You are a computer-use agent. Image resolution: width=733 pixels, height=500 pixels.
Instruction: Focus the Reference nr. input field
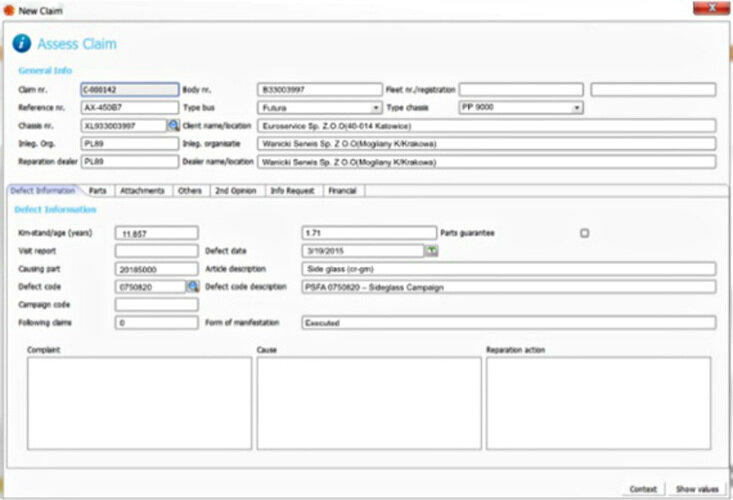click(x=129, y=108)
